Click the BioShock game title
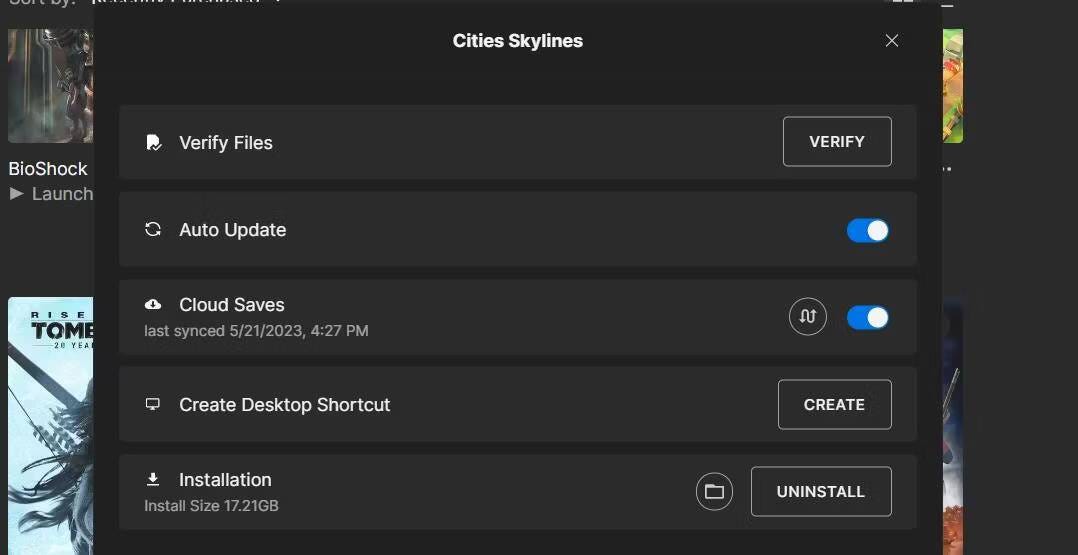The width and height of the screenshot is (1078, 555). (x=48, y=168)
